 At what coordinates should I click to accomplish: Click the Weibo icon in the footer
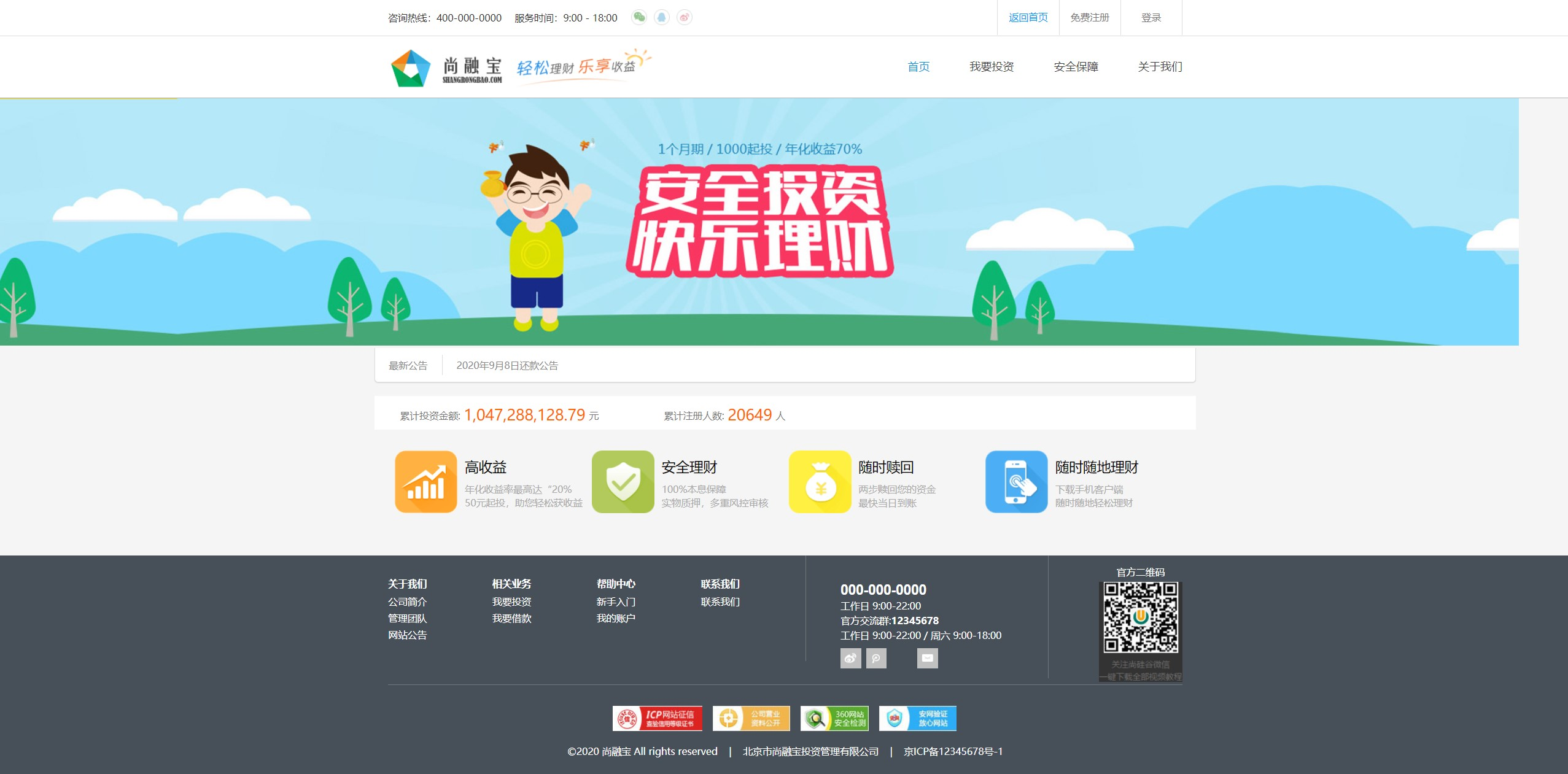tap(850, 658)
